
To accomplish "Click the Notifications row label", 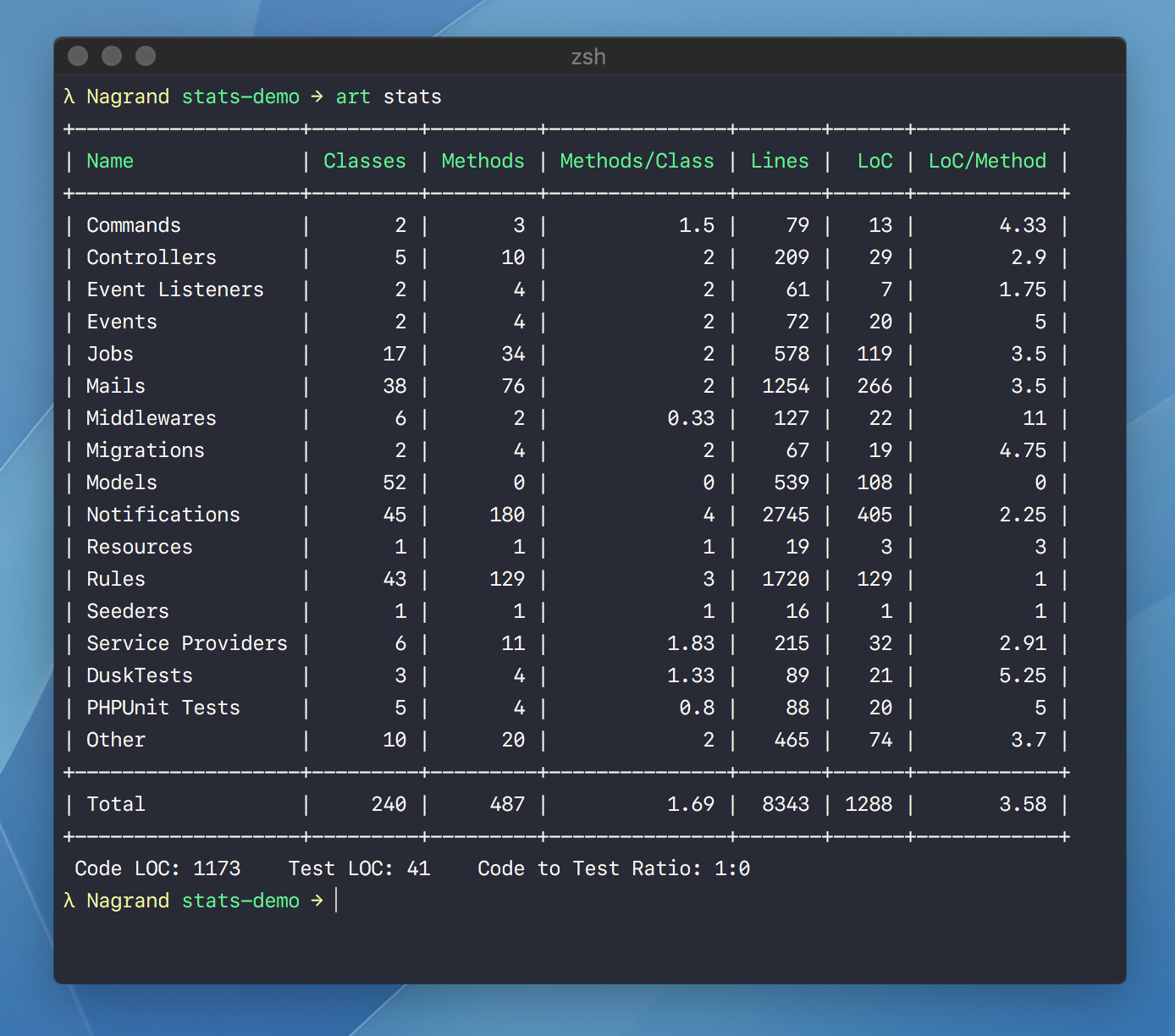I will coord(163,515).
